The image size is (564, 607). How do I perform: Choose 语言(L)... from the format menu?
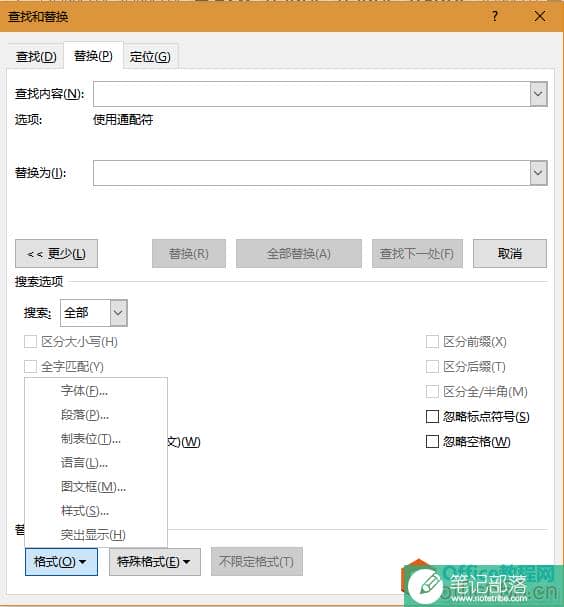pos(96,463)
